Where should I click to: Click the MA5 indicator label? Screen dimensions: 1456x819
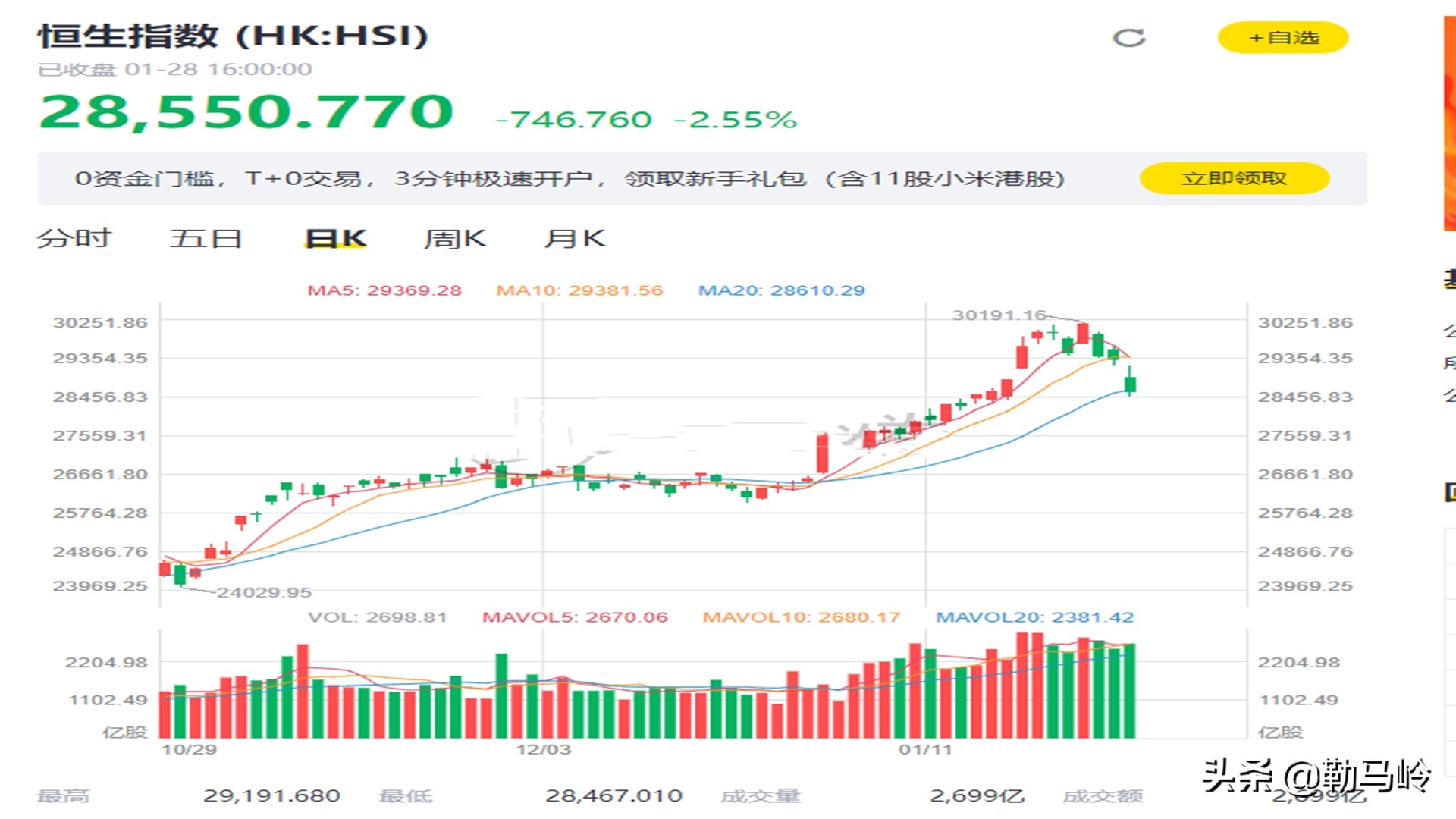(384, 290)
